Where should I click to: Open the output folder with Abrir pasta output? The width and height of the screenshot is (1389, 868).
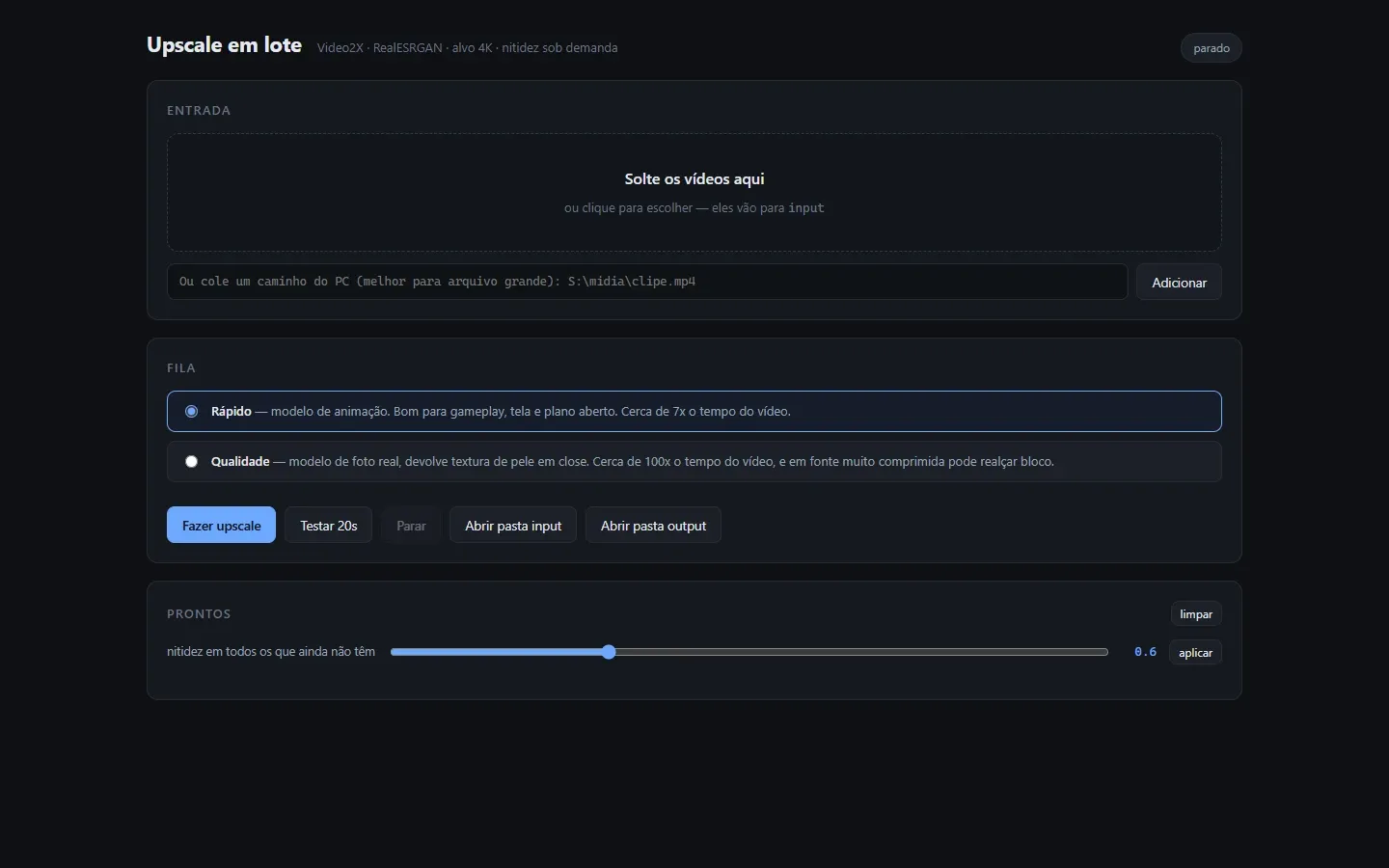point(653,526)
